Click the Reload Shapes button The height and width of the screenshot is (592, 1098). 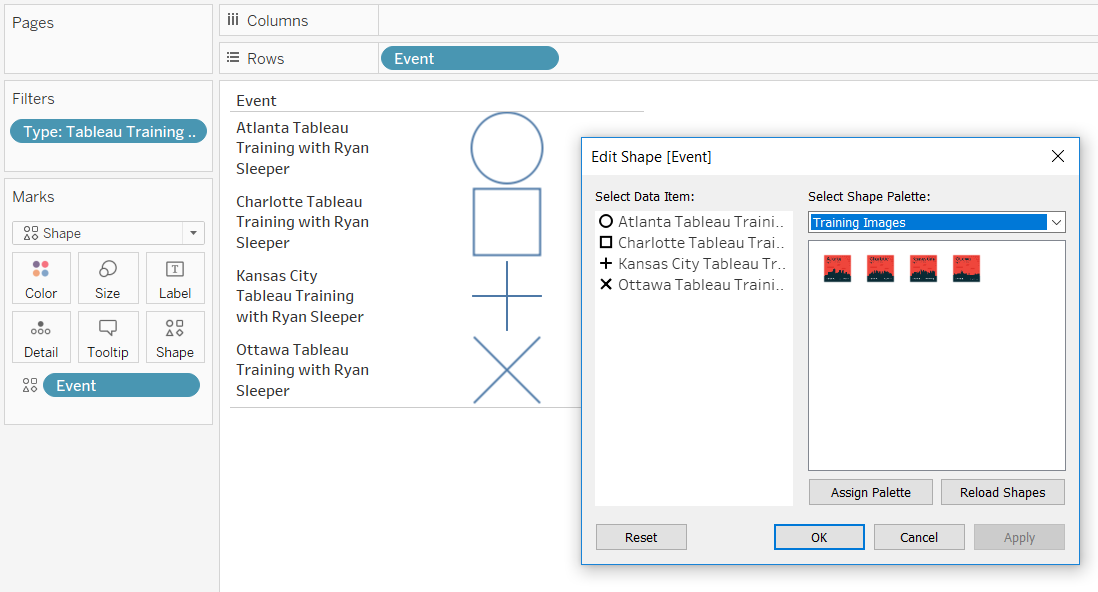coord(1002,492)
